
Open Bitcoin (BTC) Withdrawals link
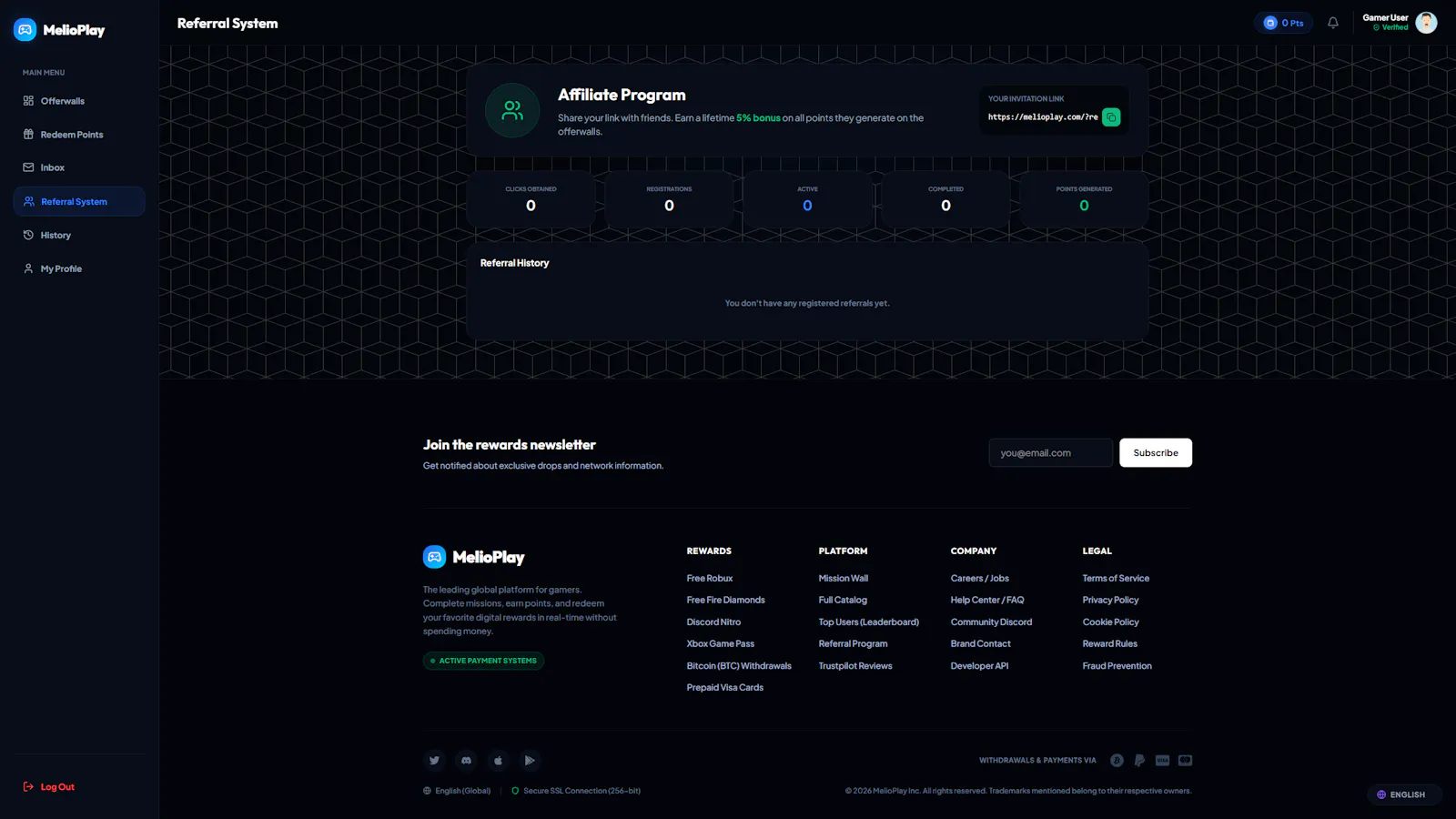[739, 666]
